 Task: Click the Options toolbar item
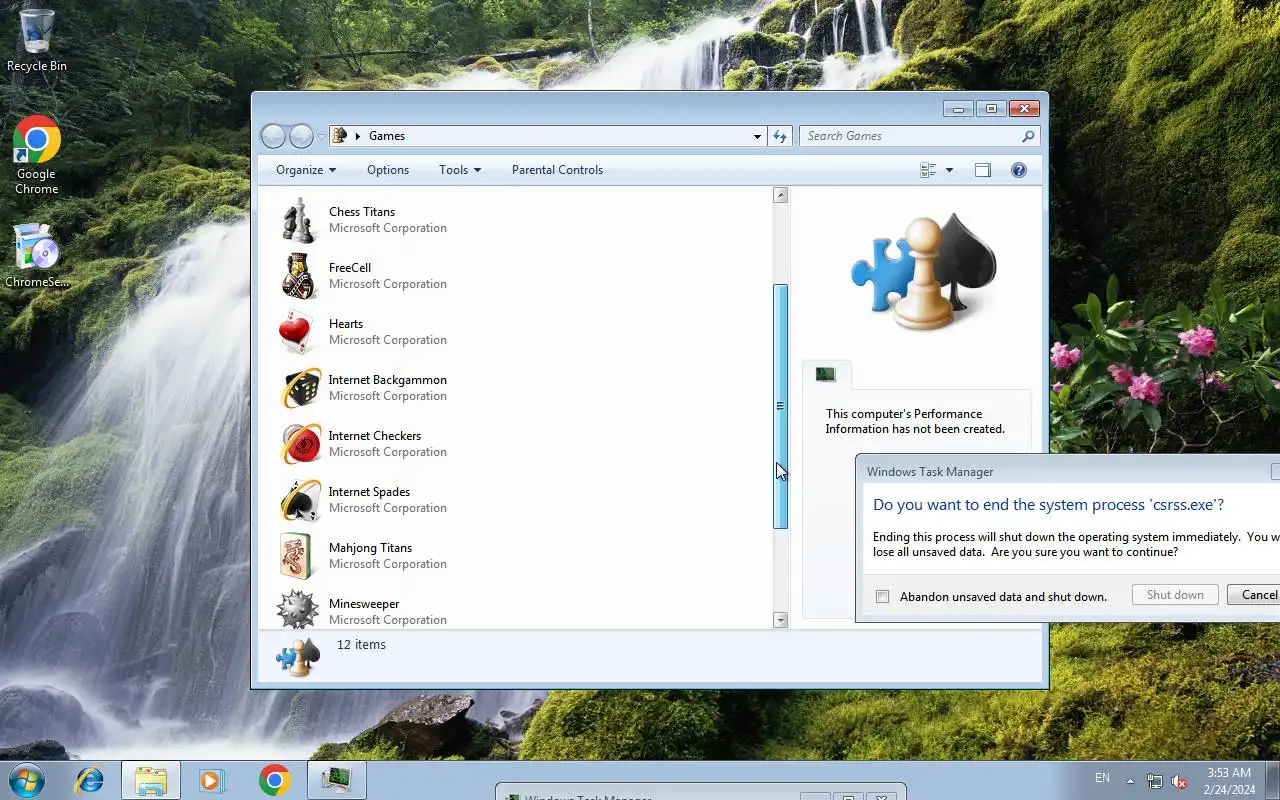388,170
